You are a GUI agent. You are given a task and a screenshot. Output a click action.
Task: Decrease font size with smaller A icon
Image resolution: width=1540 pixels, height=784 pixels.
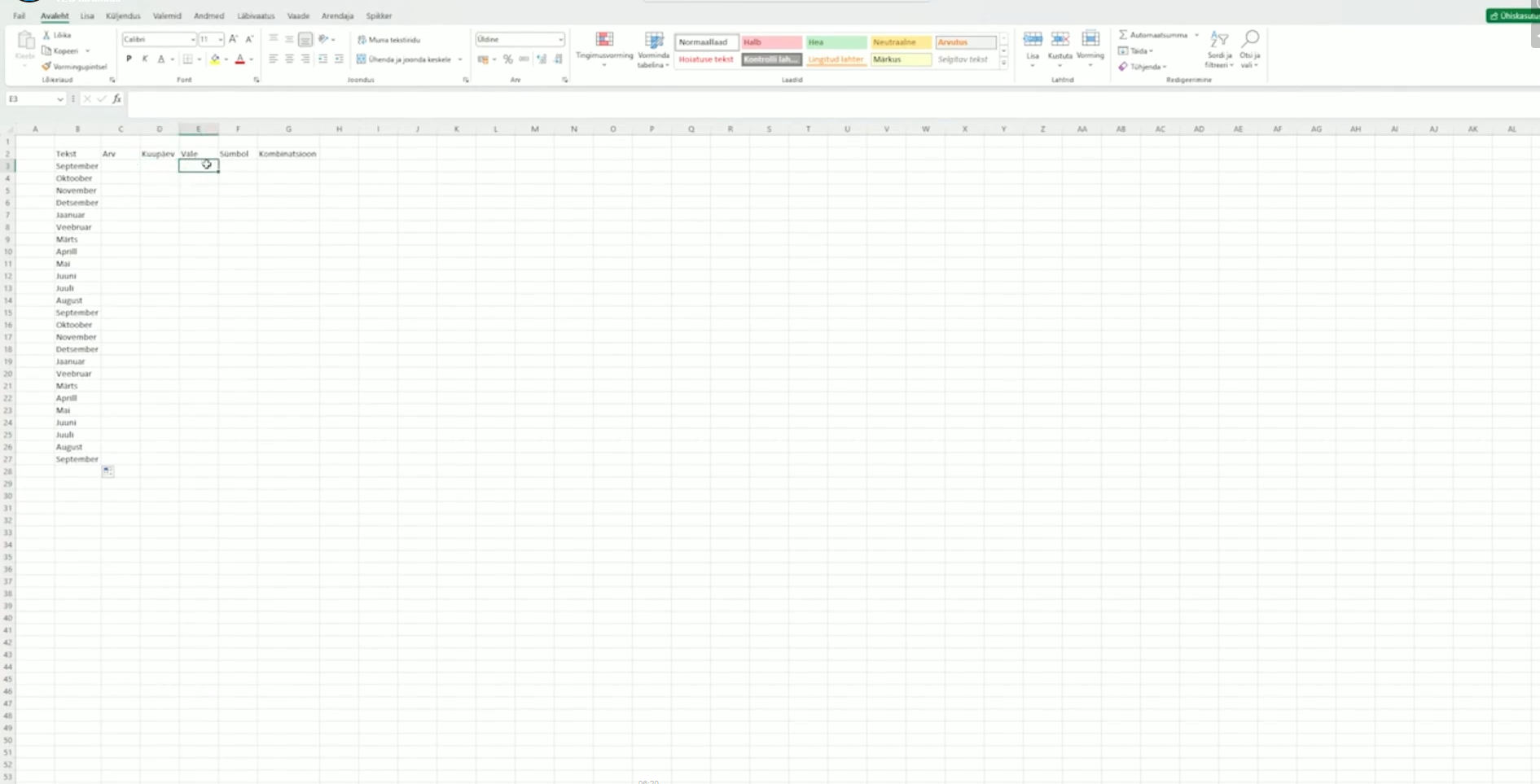point(249,39)
